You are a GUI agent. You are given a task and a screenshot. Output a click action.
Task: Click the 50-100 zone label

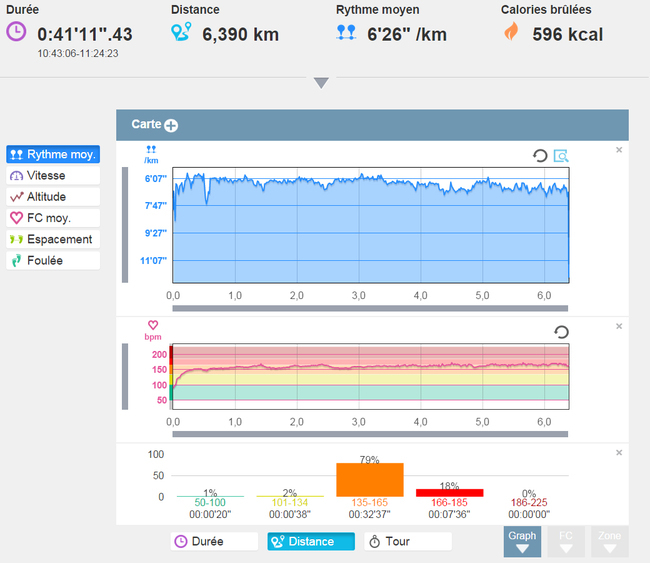tap(210, 502)
